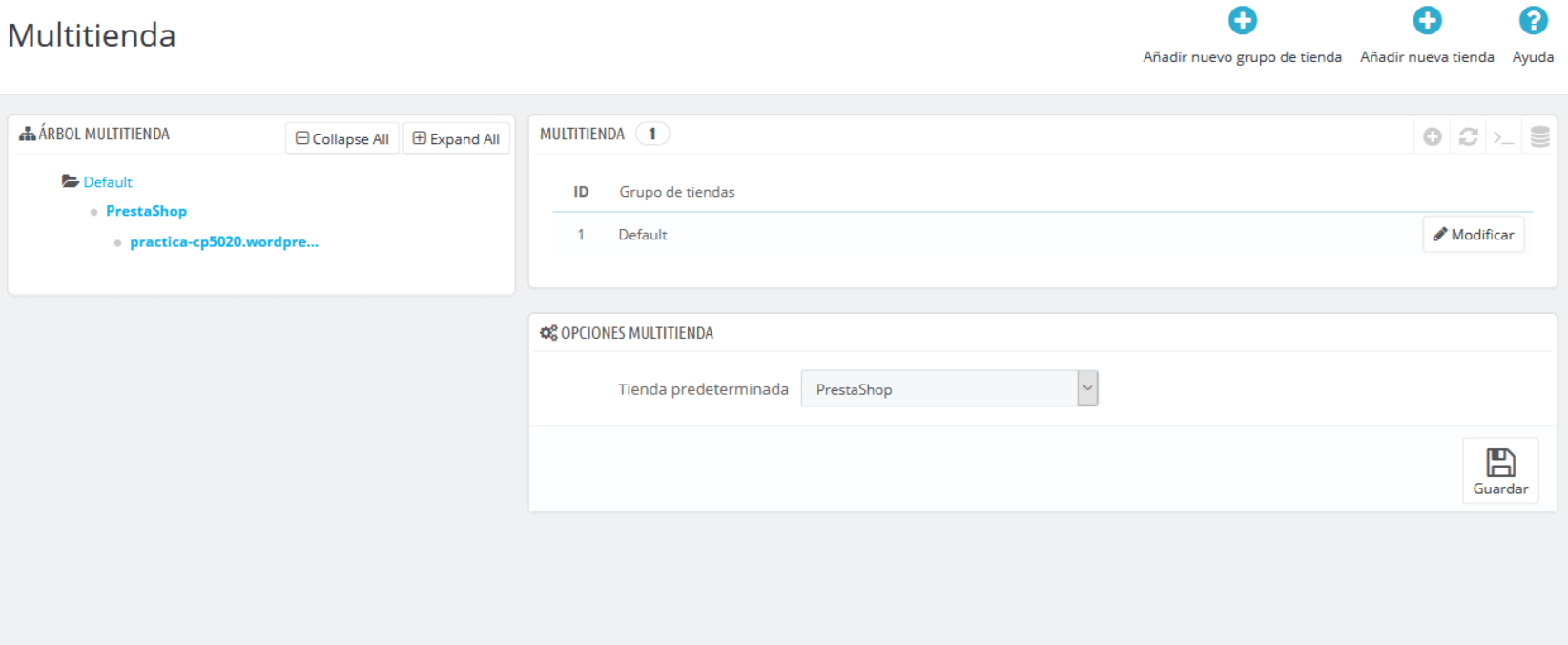The height and width of the screenshot is (645, 1568).
Task: Click the add new icon in Multitienda panel header
Action: click(x=1432, y=137)
